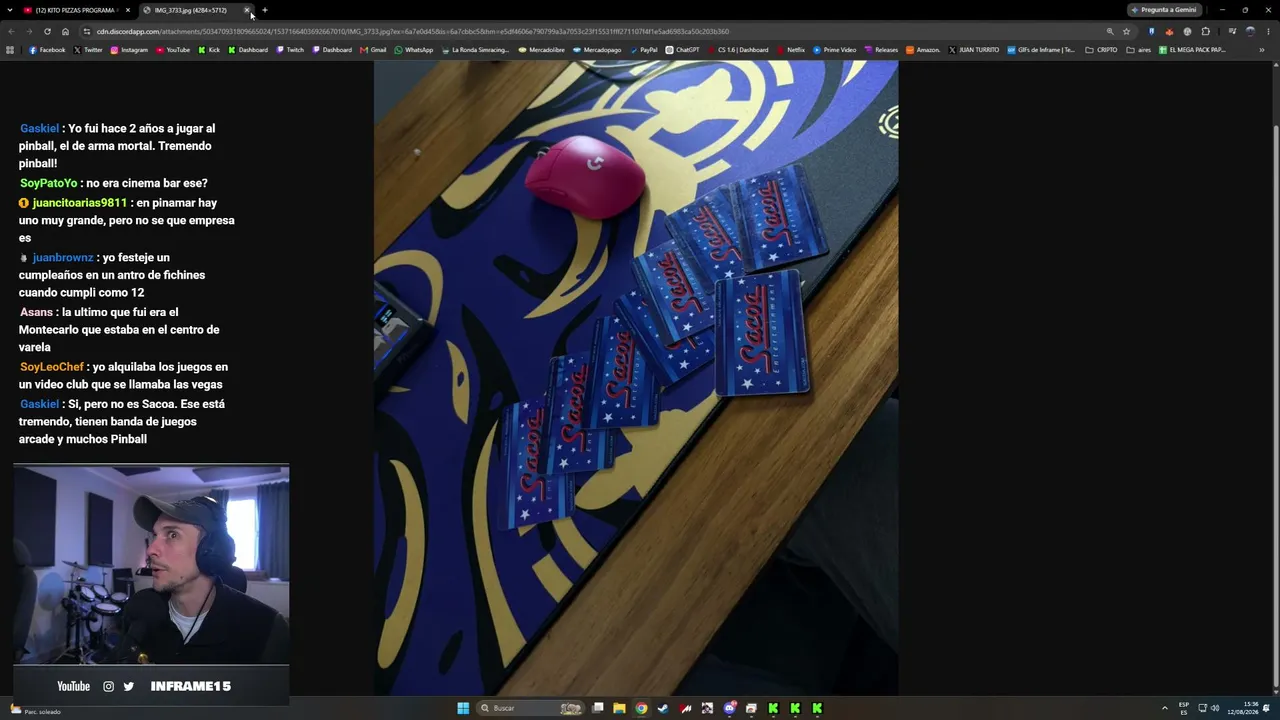Open the apps grid shortcut
The height and width of the screenshot is (720, 1280).
(x=10, y=50)
